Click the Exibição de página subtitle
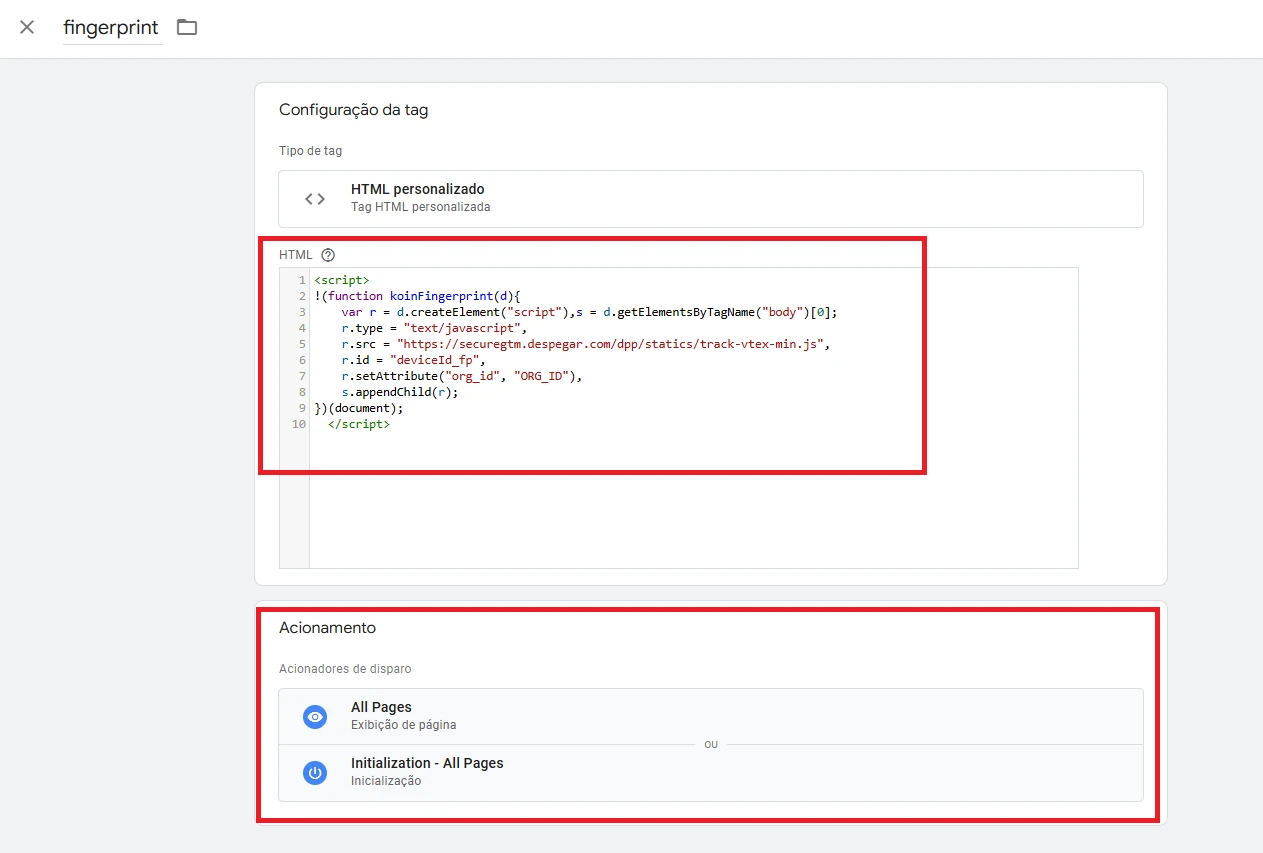Viewport: 1263px width, 853px height. point(403,725)
